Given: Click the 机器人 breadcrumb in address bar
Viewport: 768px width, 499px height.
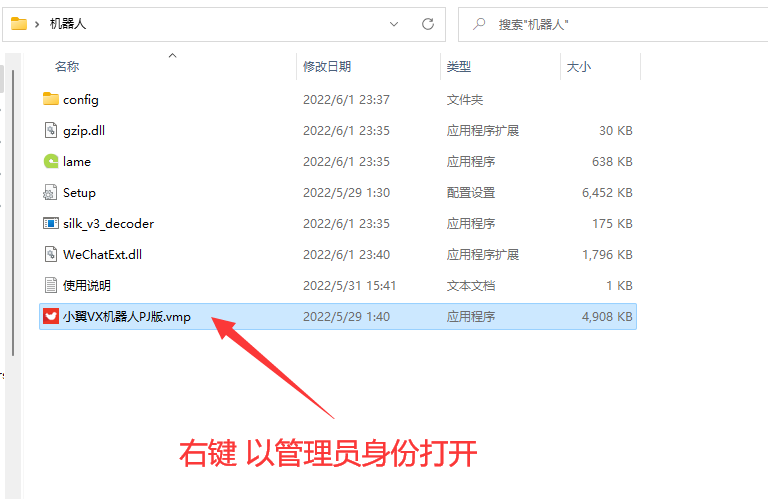Looking at the screenshot, I should (68, 23).
